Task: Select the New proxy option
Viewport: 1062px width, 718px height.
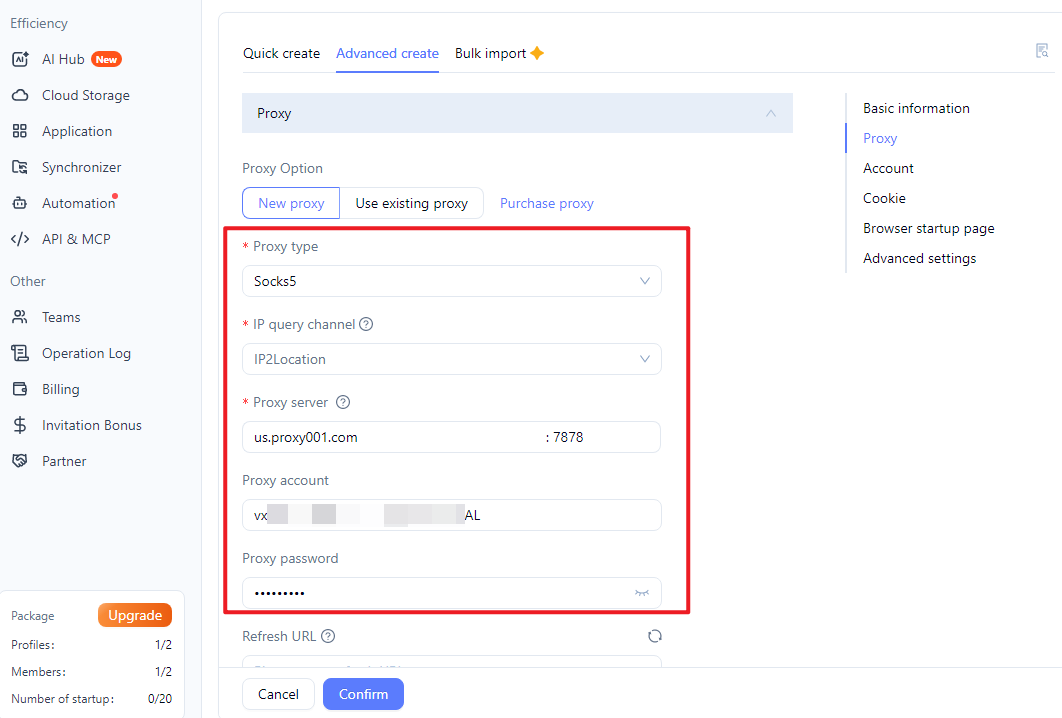Action: tap(291, 203)
